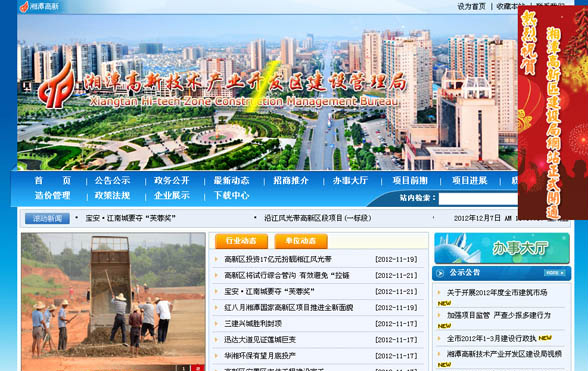The width and height of the screenshot is (588, 371).
Task: Open the 政务公开 menu item
Action: pyautogui.click(x=172, y=180)
